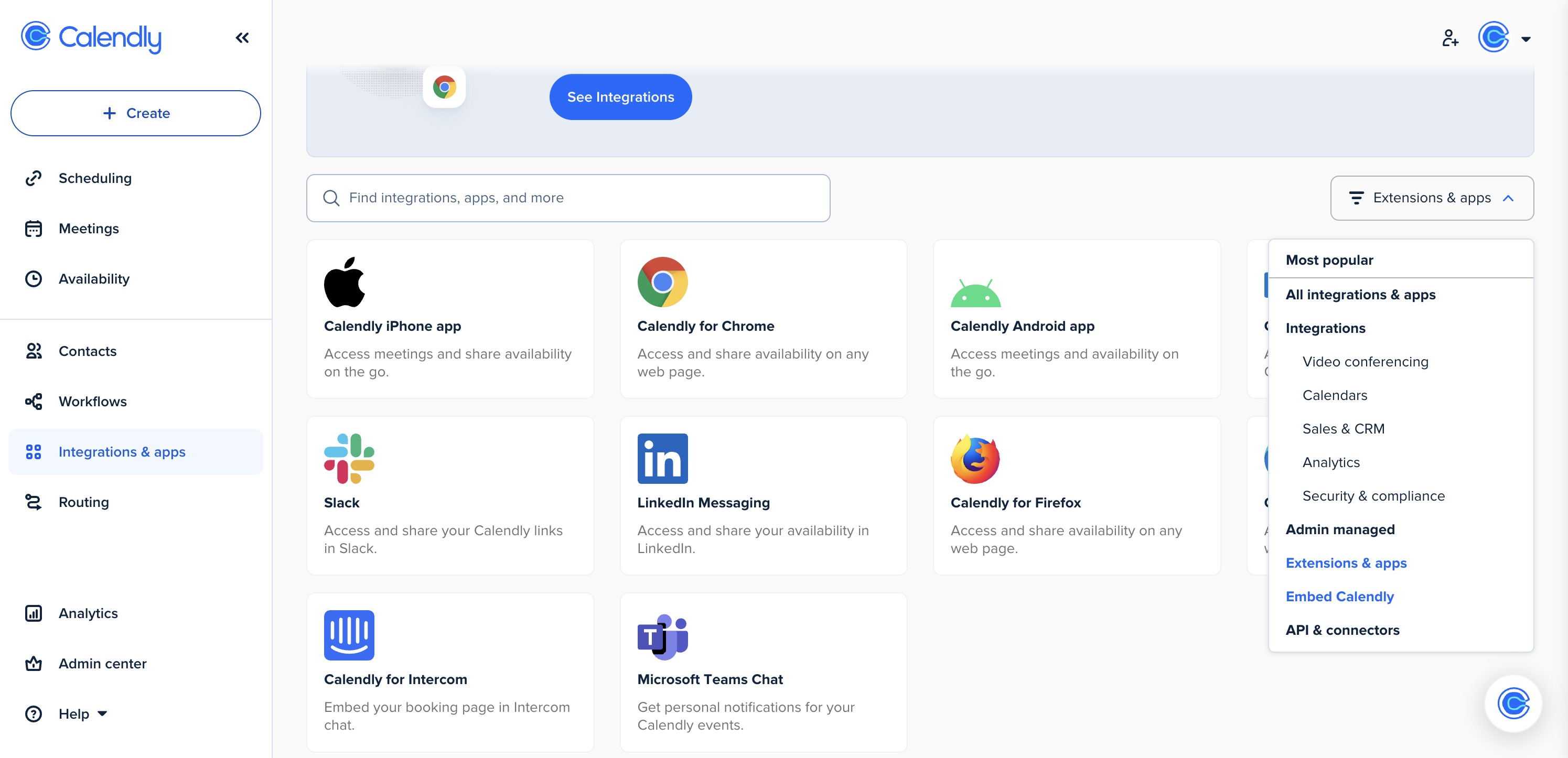Open the Admin center
Image resolution: width=1568 pixels, height=758 pixels.
tap(102, 663)
